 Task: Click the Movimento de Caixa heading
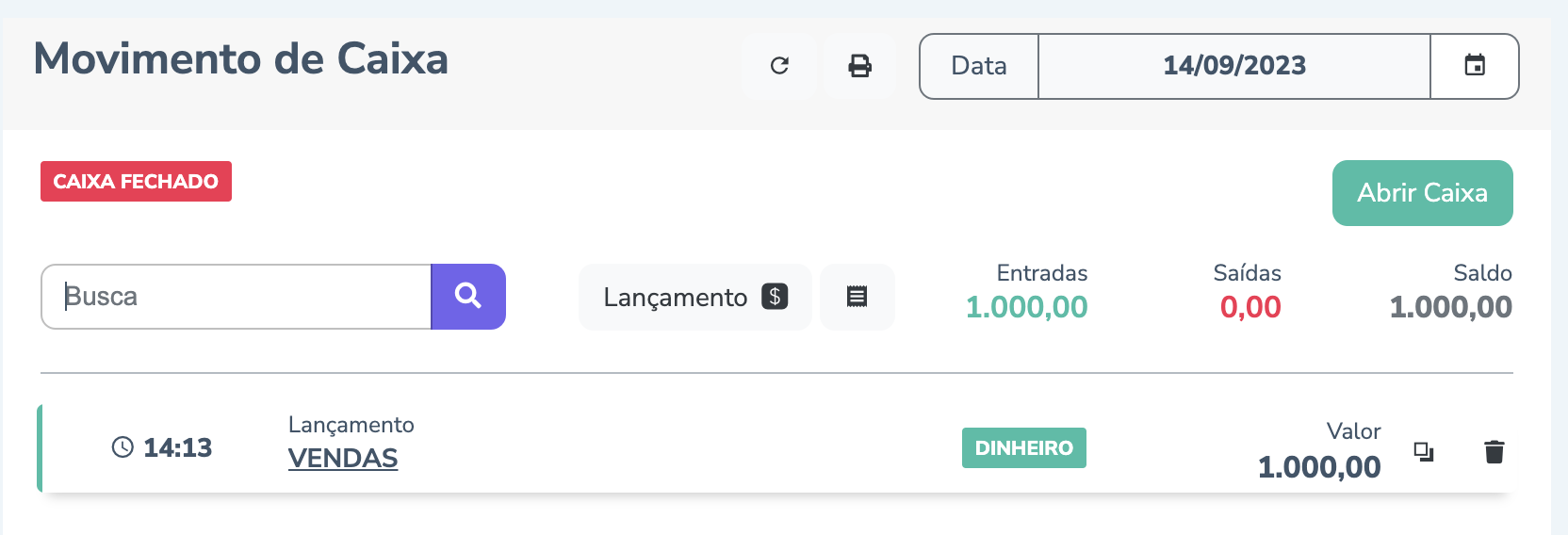pos(241,59)
